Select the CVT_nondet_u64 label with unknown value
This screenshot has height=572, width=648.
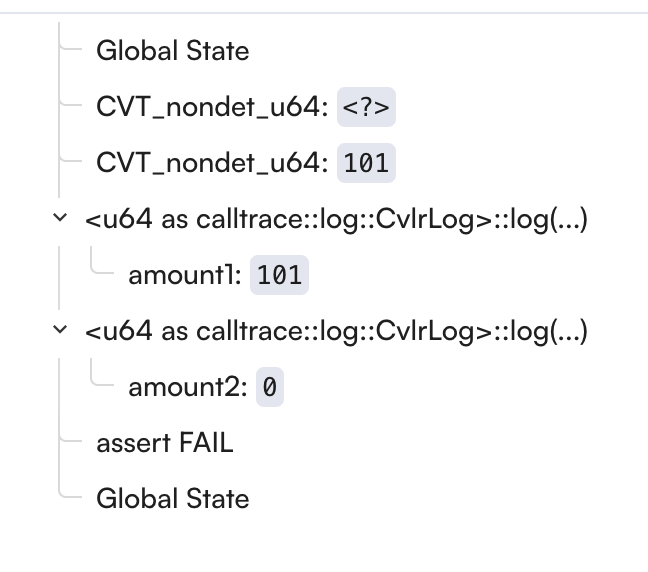click(x=212, y=107)
